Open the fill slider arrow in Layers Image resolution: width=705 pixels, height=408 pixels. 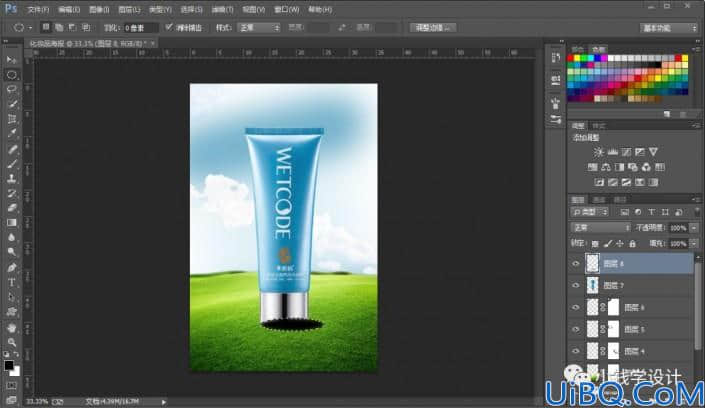[694, 244]
